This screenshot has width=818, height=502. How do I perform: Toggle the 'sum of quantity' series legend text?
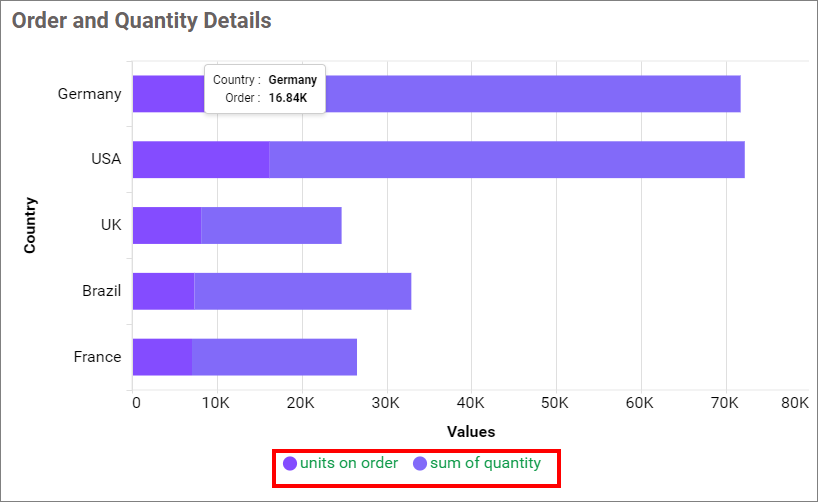point(485,463)
